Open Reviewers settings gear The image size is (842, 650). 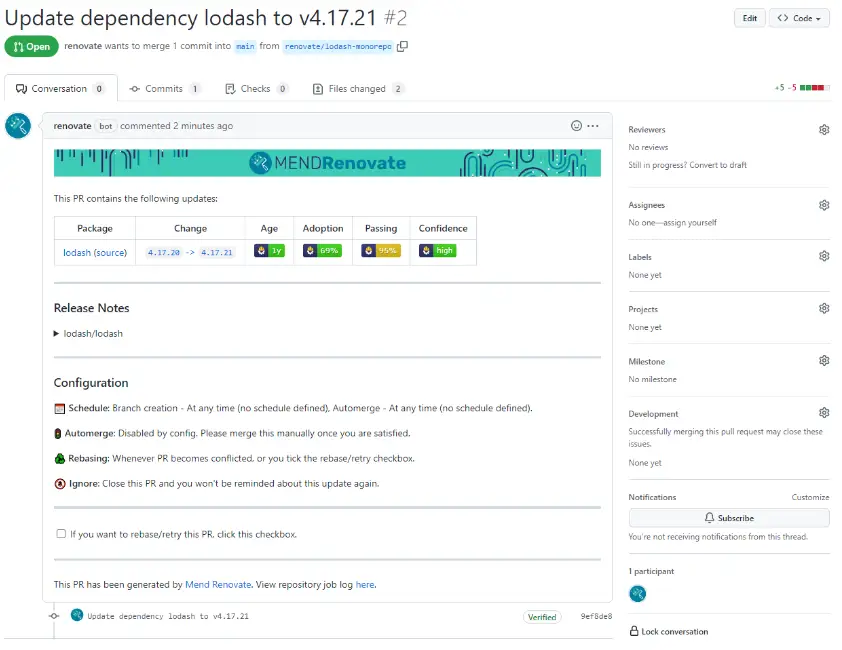click(824, 129)
